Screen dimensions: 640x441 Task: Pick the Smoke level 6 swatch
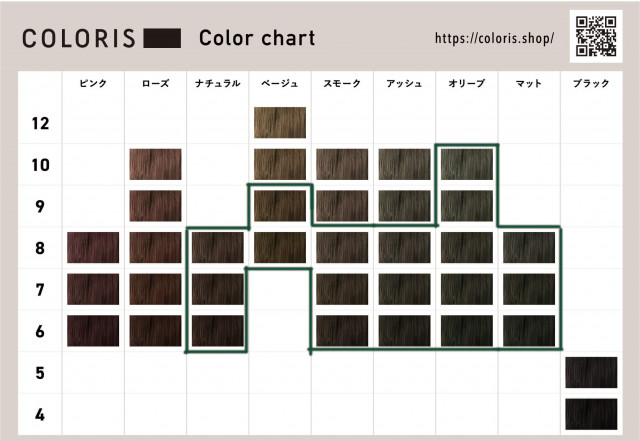click(x=342, y=330)
